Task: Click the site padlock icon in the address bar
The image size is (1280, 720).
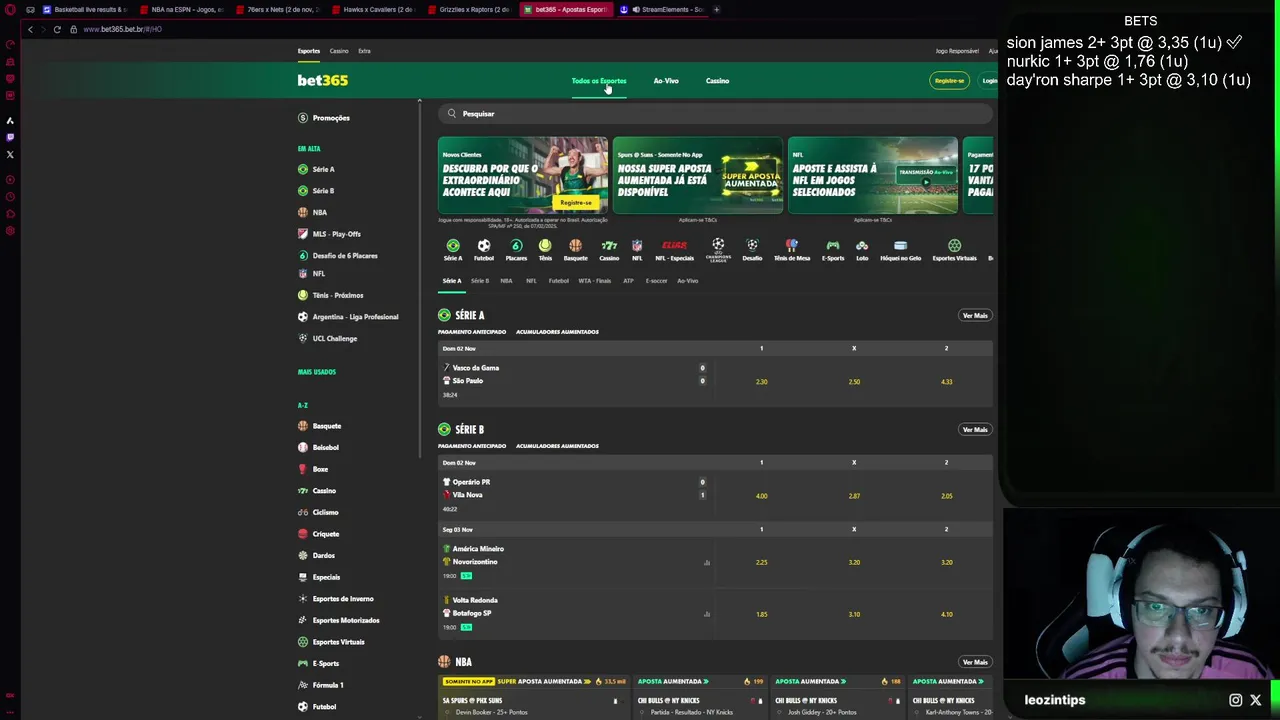Action: (x=73, y=29)
